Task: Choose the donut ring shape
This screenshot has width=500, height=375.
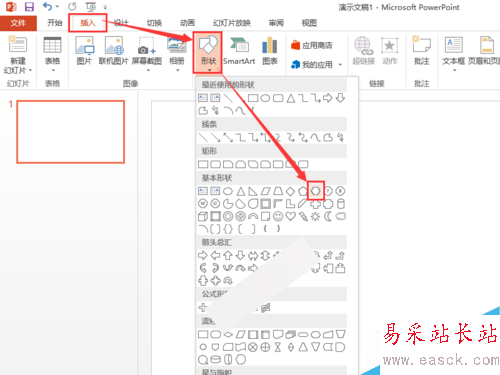Action: (228, 217)
